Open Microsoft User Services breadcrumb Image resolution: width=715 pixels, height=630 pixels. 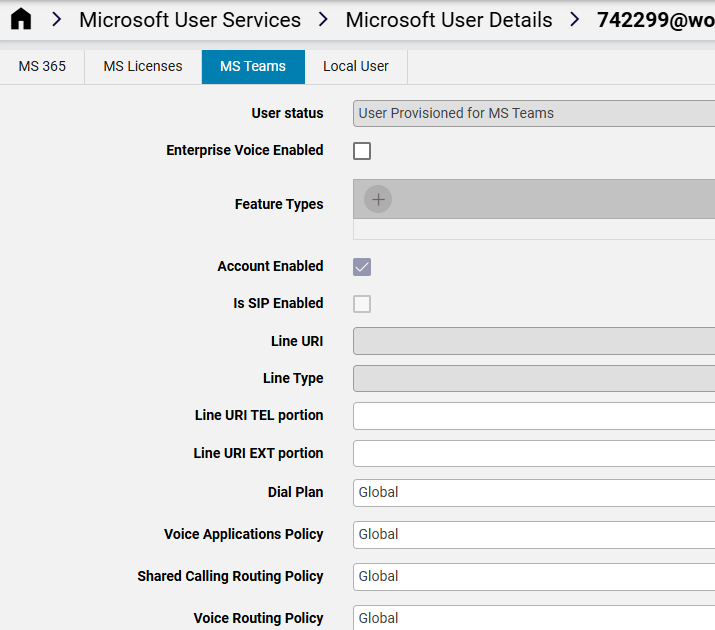tap(190, 20)
